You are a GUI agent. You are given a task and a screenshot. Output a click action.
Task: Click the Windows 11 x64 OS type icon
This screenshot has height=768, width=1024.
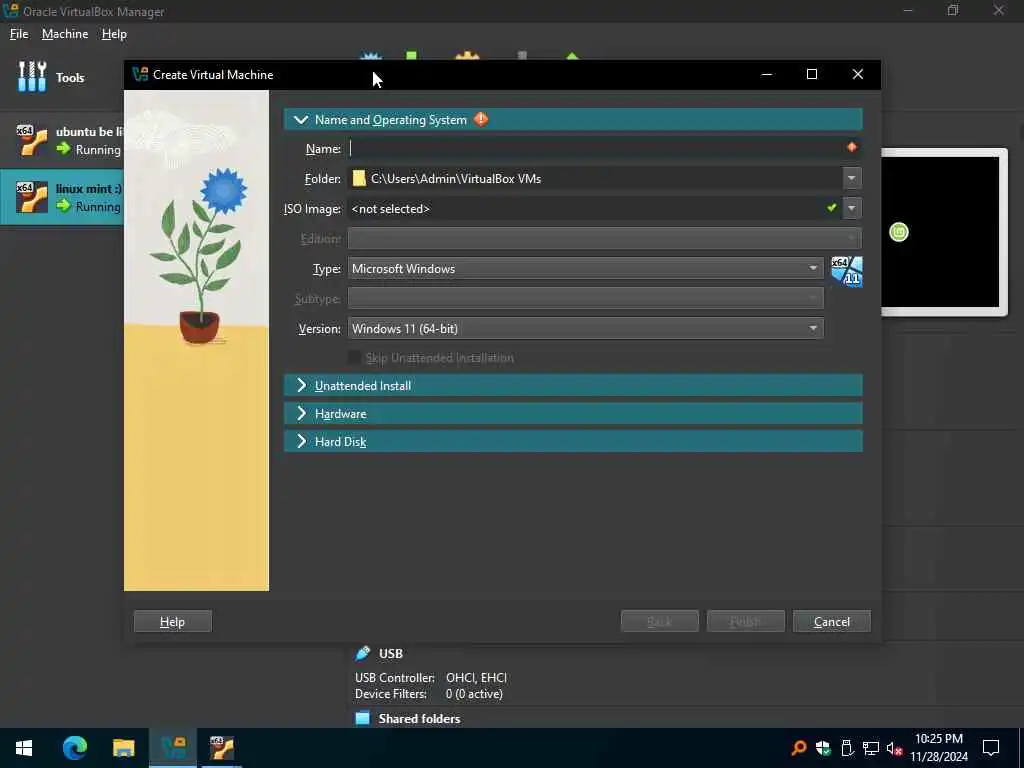tap(846, 271)
